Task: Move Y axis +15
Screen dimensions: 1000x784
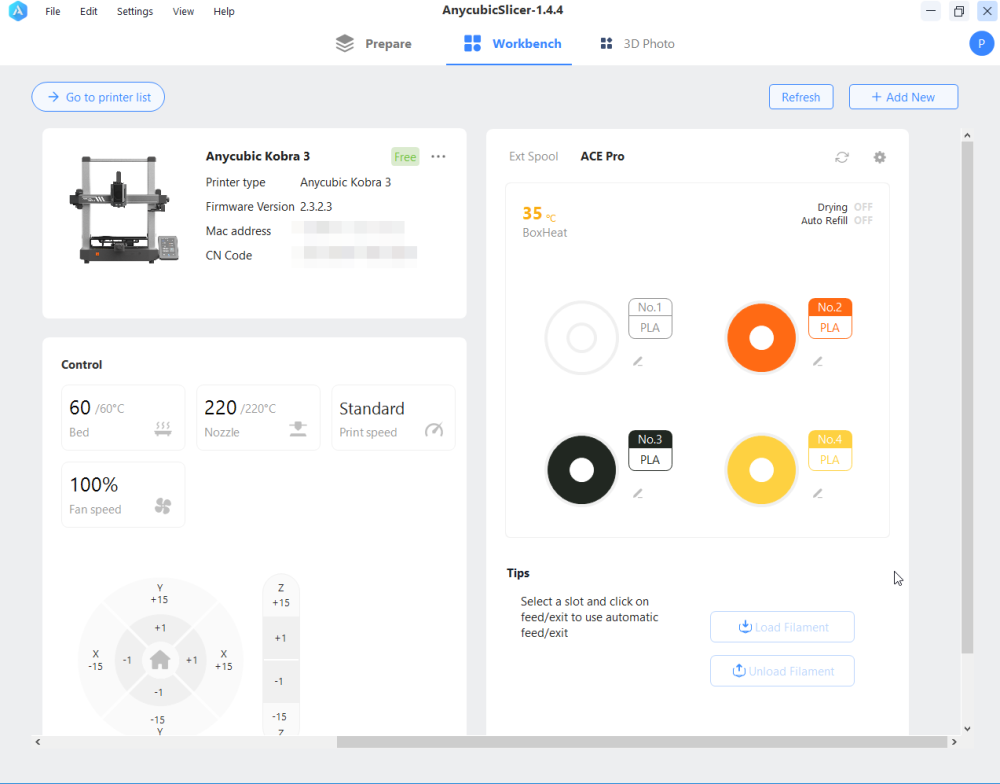Action: pos(159,594)
